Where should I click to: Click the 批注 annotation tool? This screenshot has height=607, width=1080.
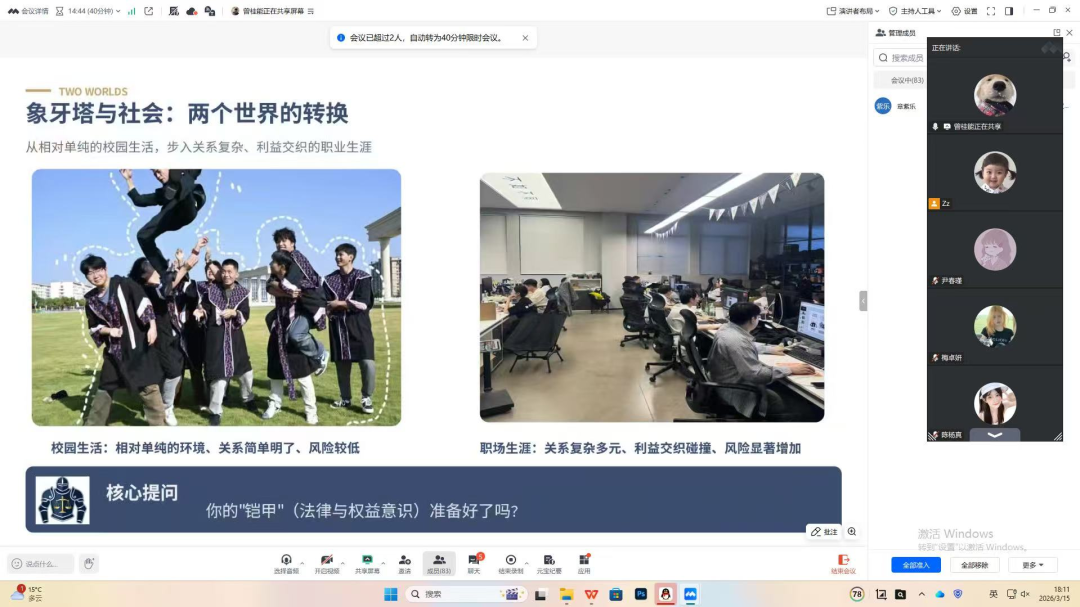(x=825, y=532)
